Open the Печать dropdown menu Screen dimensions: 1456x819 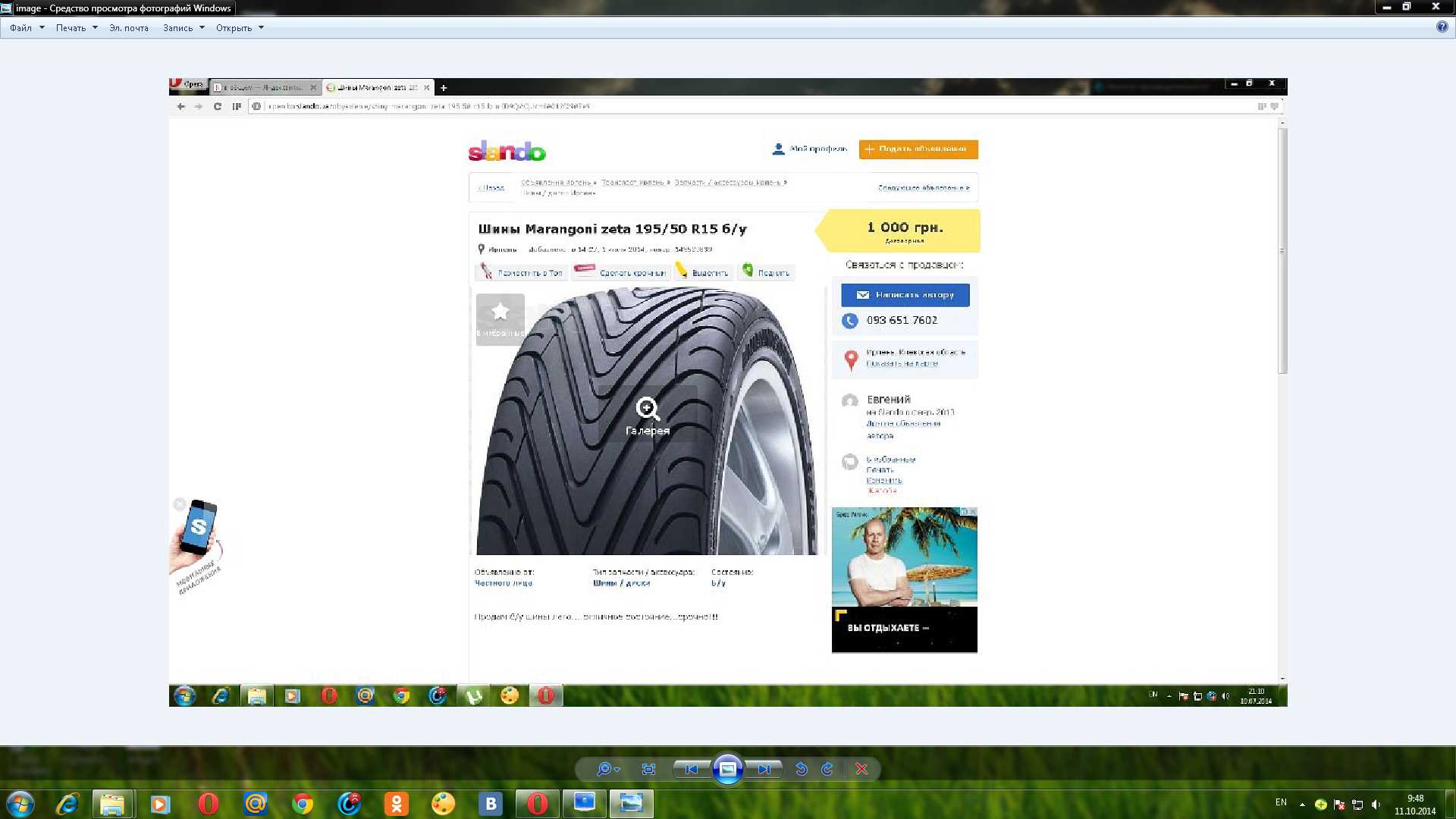coord(76,28)
